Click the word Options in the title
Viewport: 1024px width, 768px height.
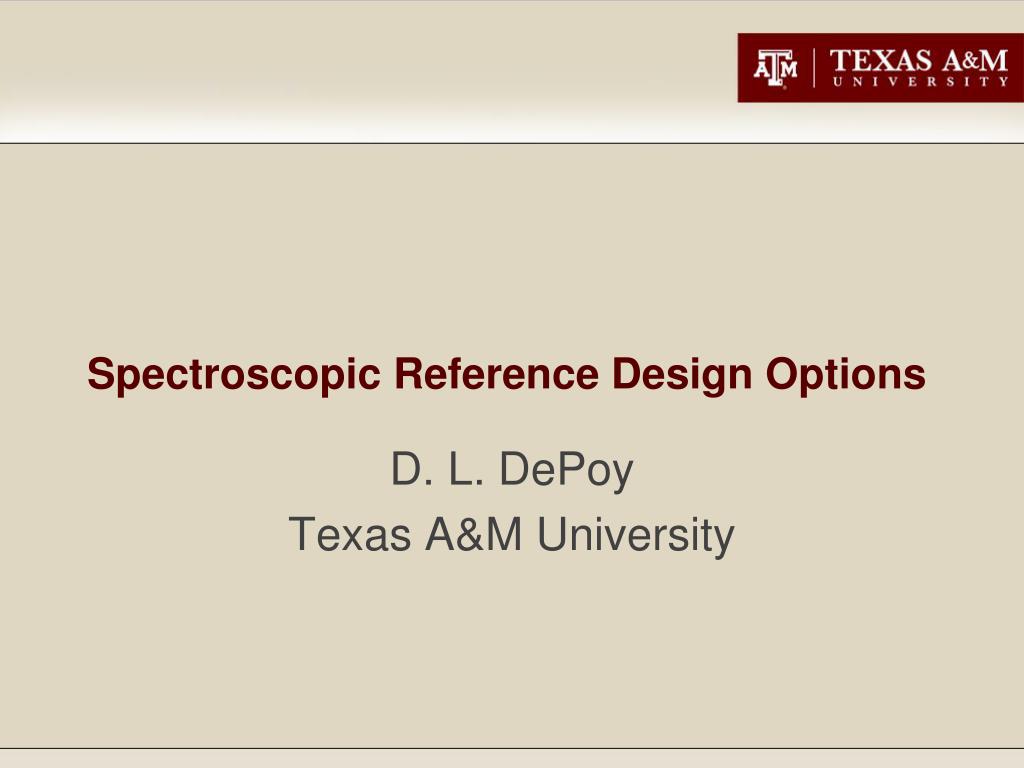[x=846, y=375]
